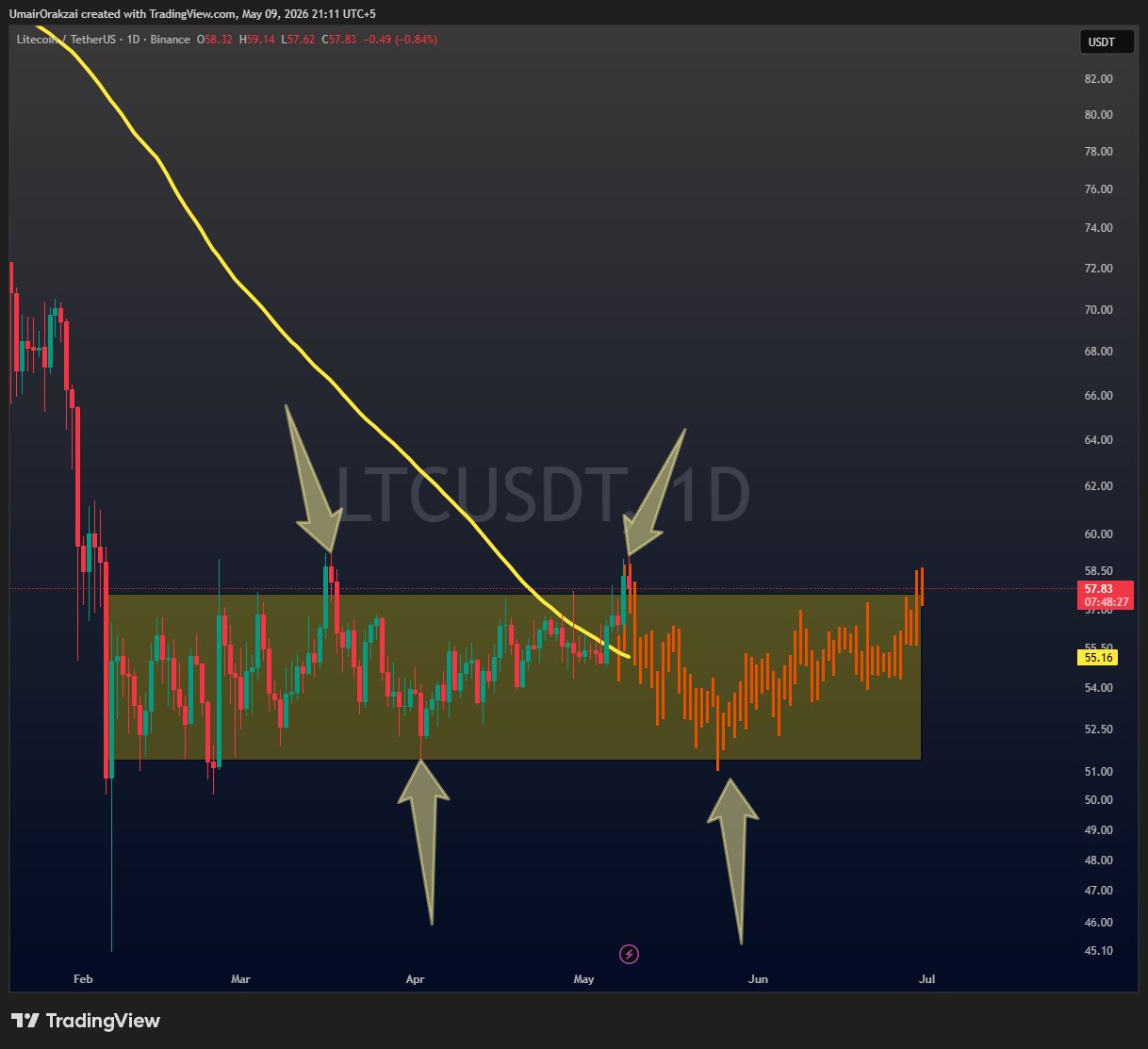Click the 45.10 price scale label
Image resolution: width=1148 pixels, height=1049 pixels.
(1099, 951)
